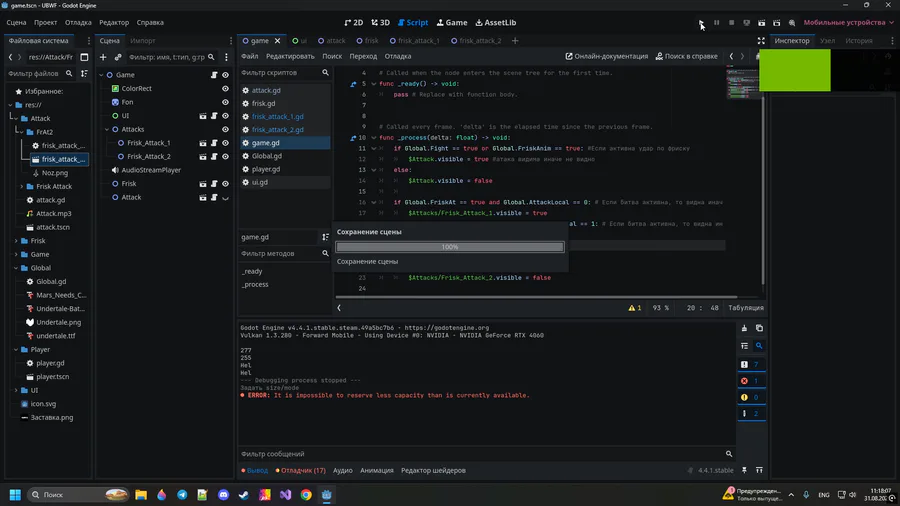Sort files in FileSystem panel

pos(84,73)
